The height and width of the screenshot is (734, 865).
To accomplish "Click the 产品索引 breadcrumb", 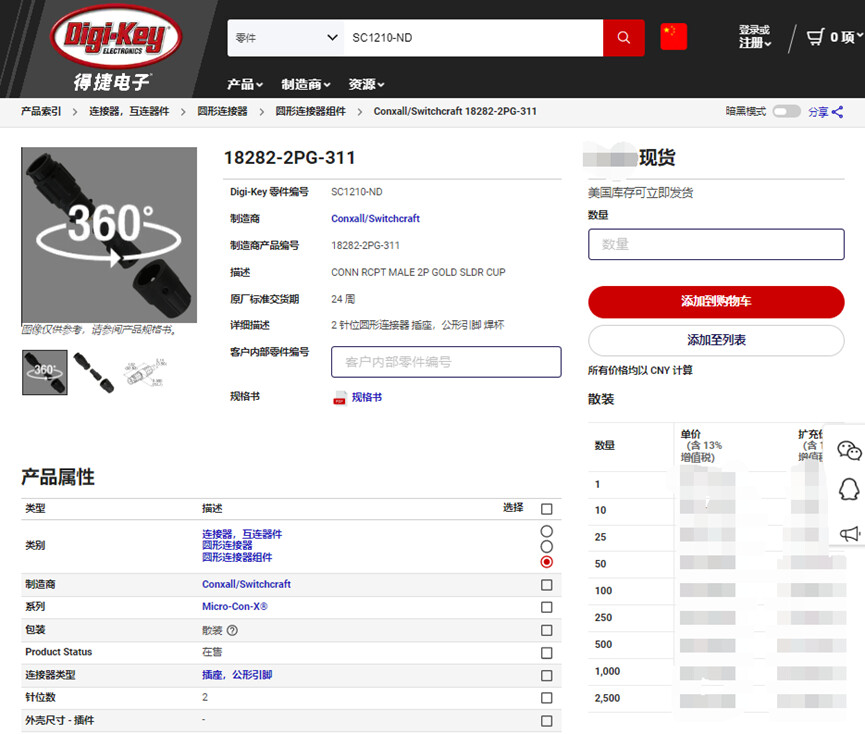I will tap(41, 111).
